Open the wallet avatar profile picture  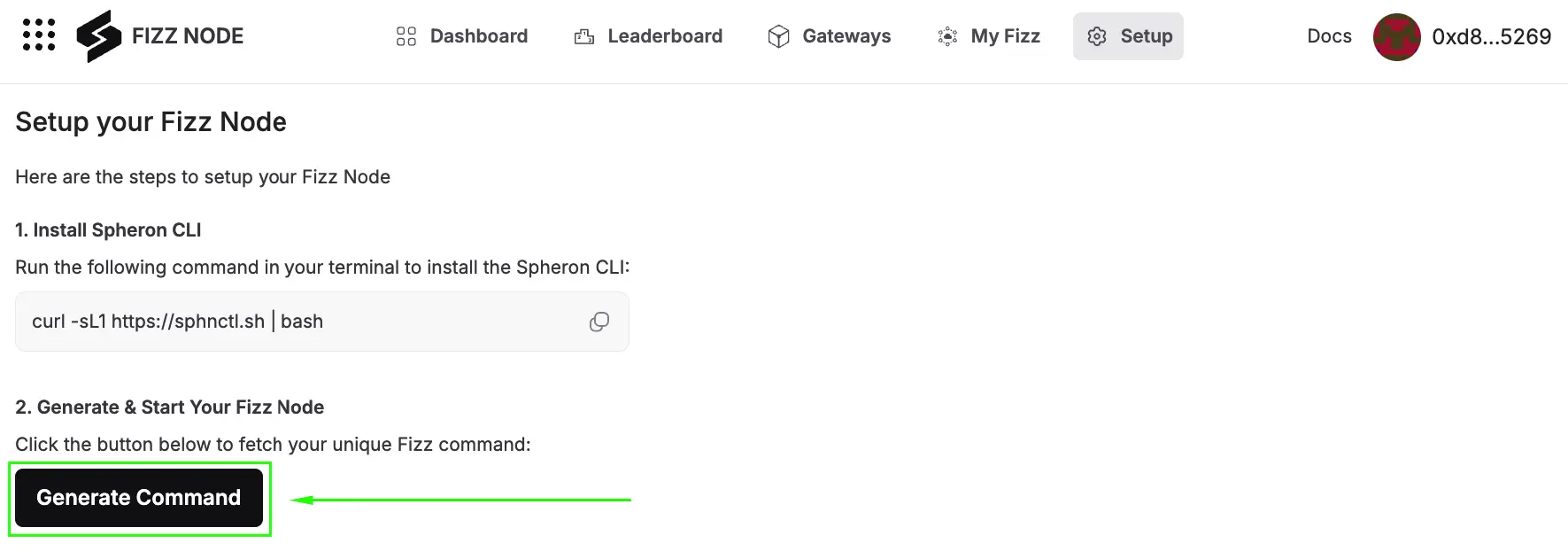pyautogui.click(x=1396, y=37)
